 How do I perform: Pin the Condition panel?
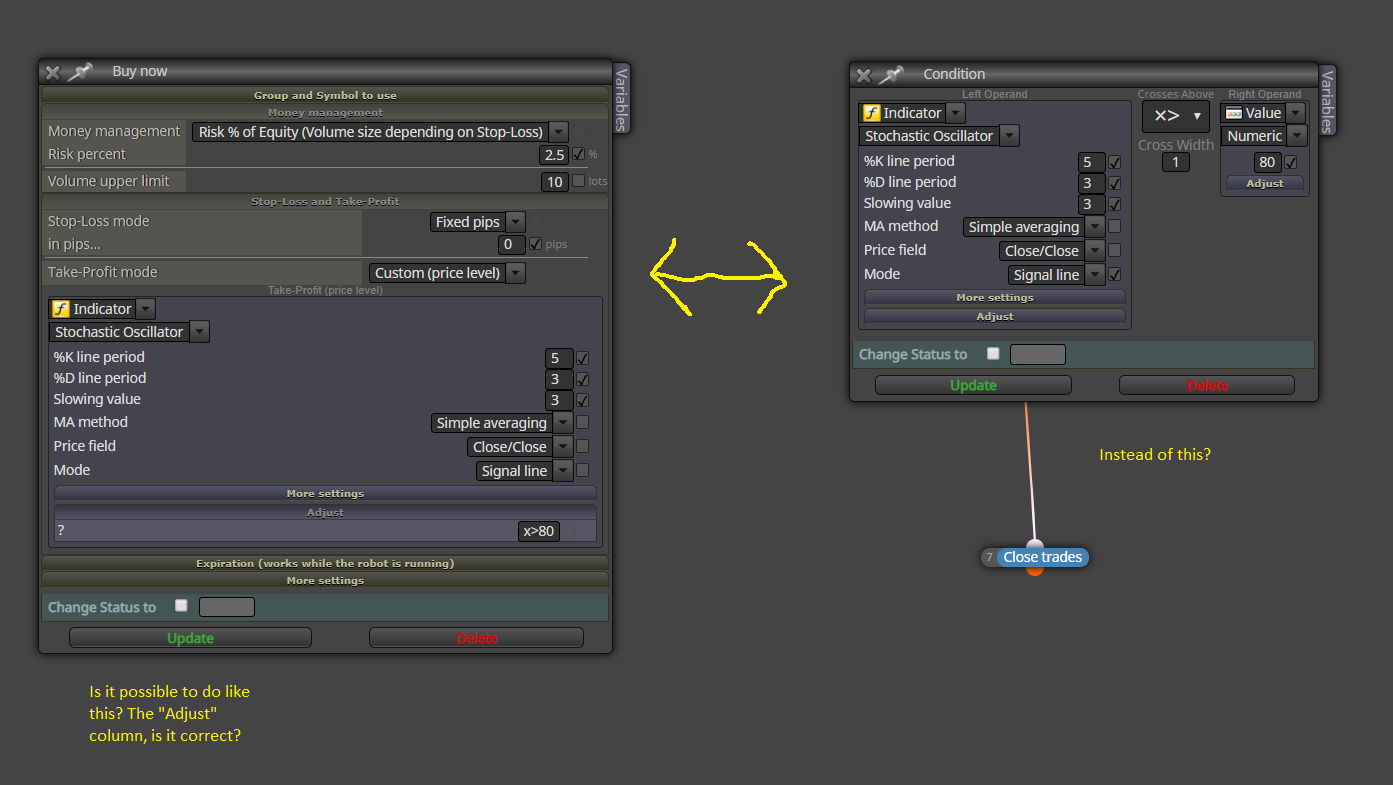(891, 75)
